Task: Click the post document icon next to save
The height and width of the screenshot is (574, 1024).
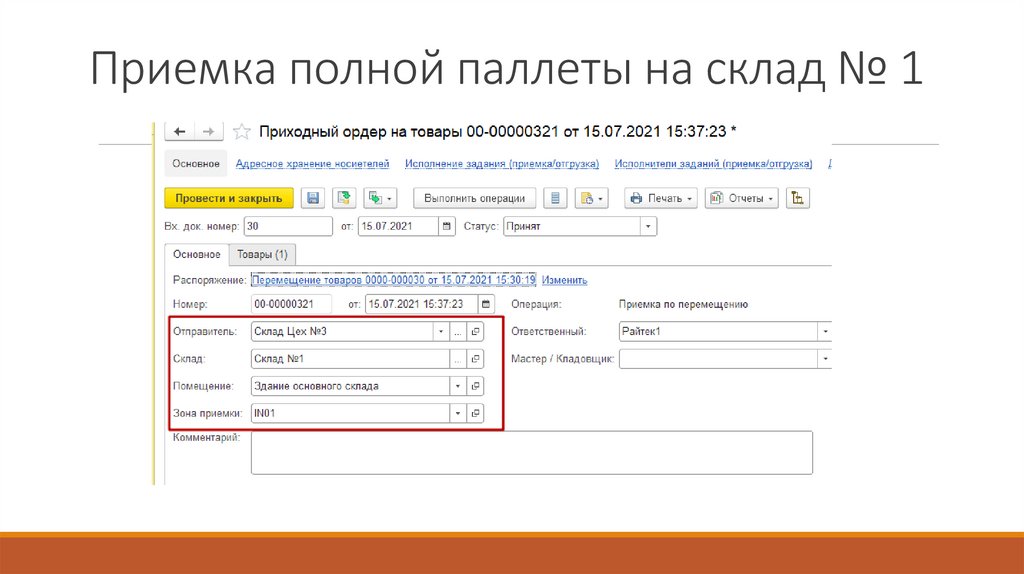Action: pyautogui.click(x=344, y=198)
